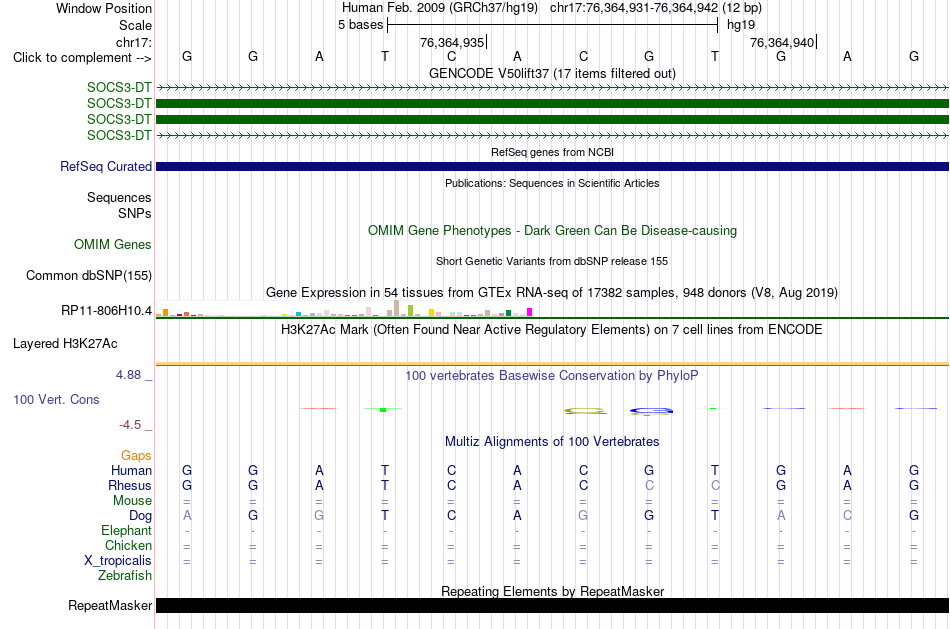Click the yellow C PhyloP conservation logo
This screenshot has height=629, width=950.
585,411
